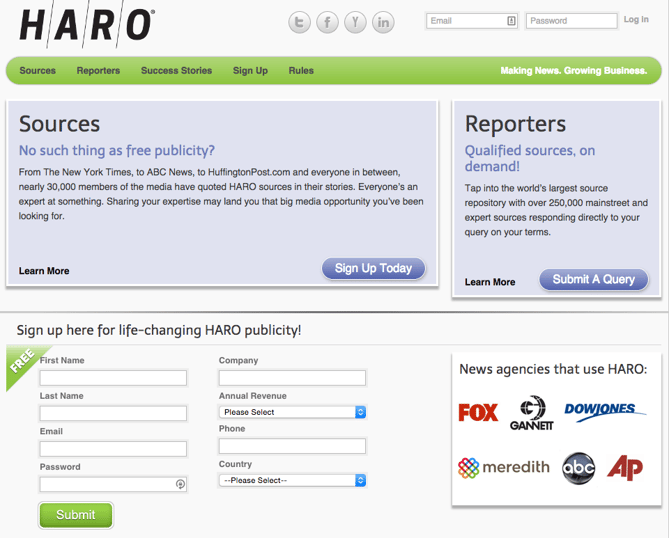Click the ABC round logo

point(579,467)
